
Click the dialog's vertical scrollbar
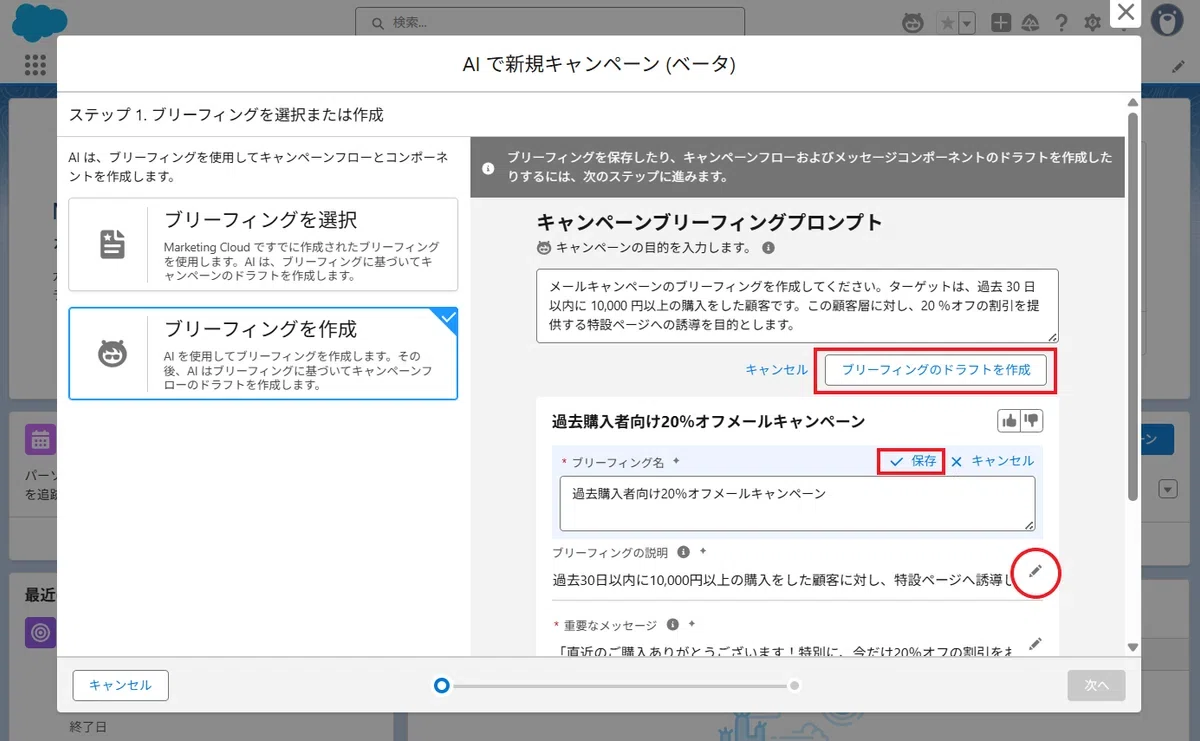point(1132,305)
